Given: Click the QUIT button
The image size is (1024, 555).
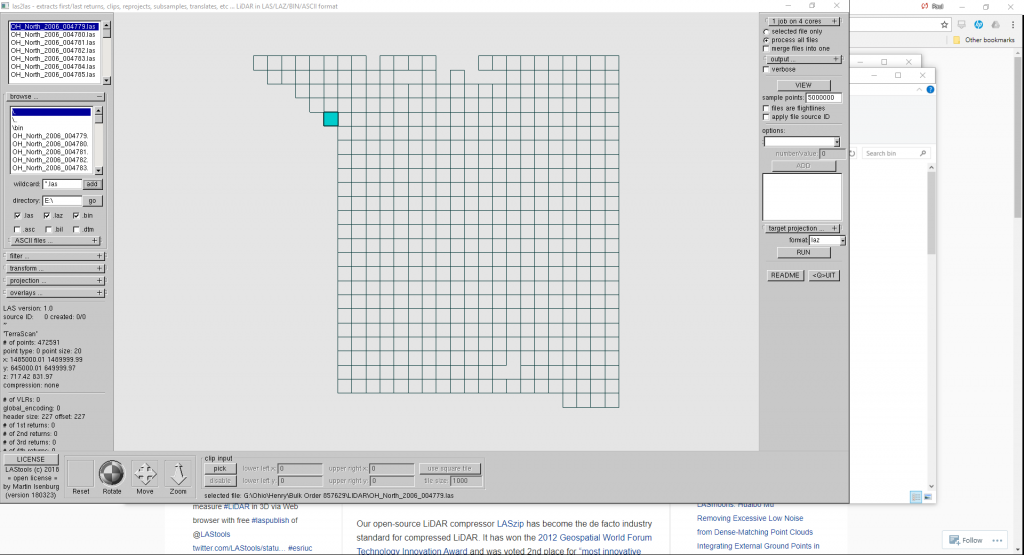Looking at the screenshot, I should pos(824,276).
